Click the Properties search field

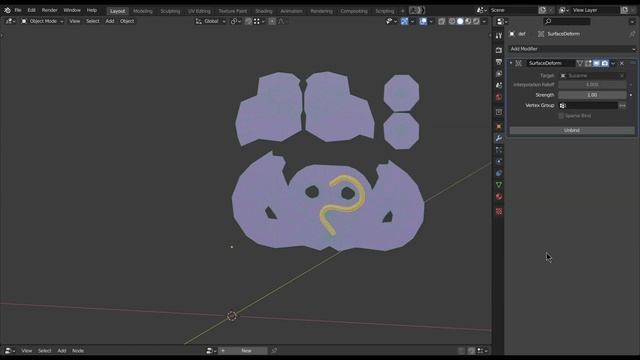tap(567, 21)
